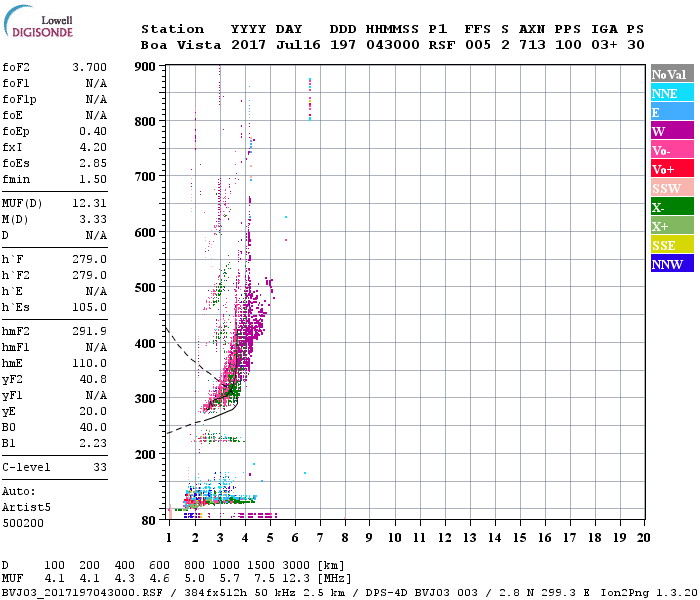Click the 5 MHz frequency axis label
This screenshot has width=700, height=600.
tap(270, 538)
